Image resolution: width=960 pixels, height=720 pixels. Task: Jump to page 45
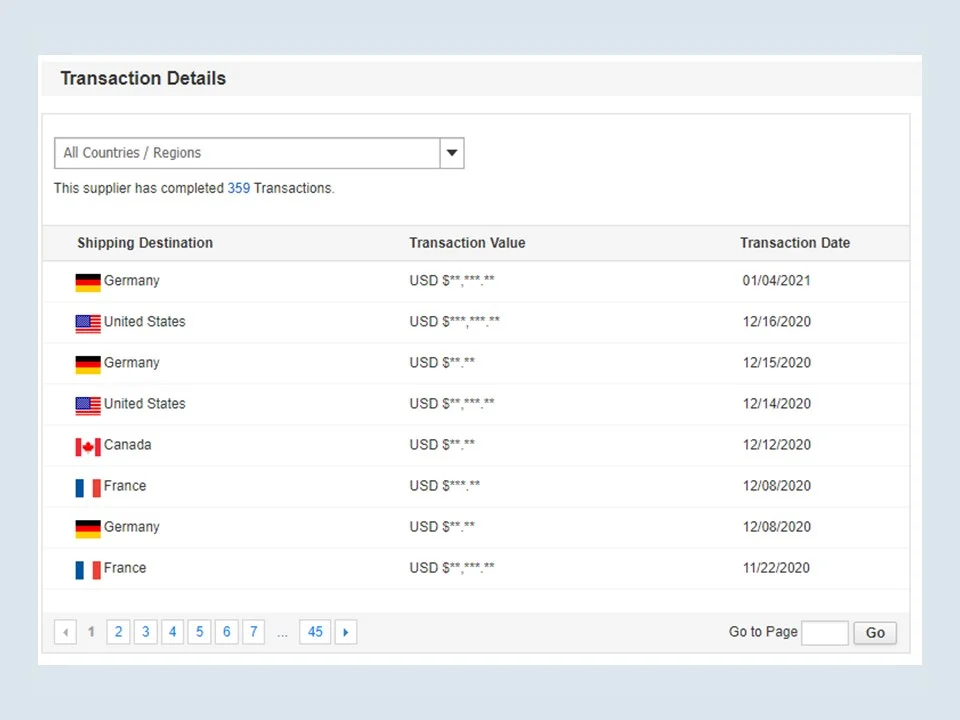315,632
